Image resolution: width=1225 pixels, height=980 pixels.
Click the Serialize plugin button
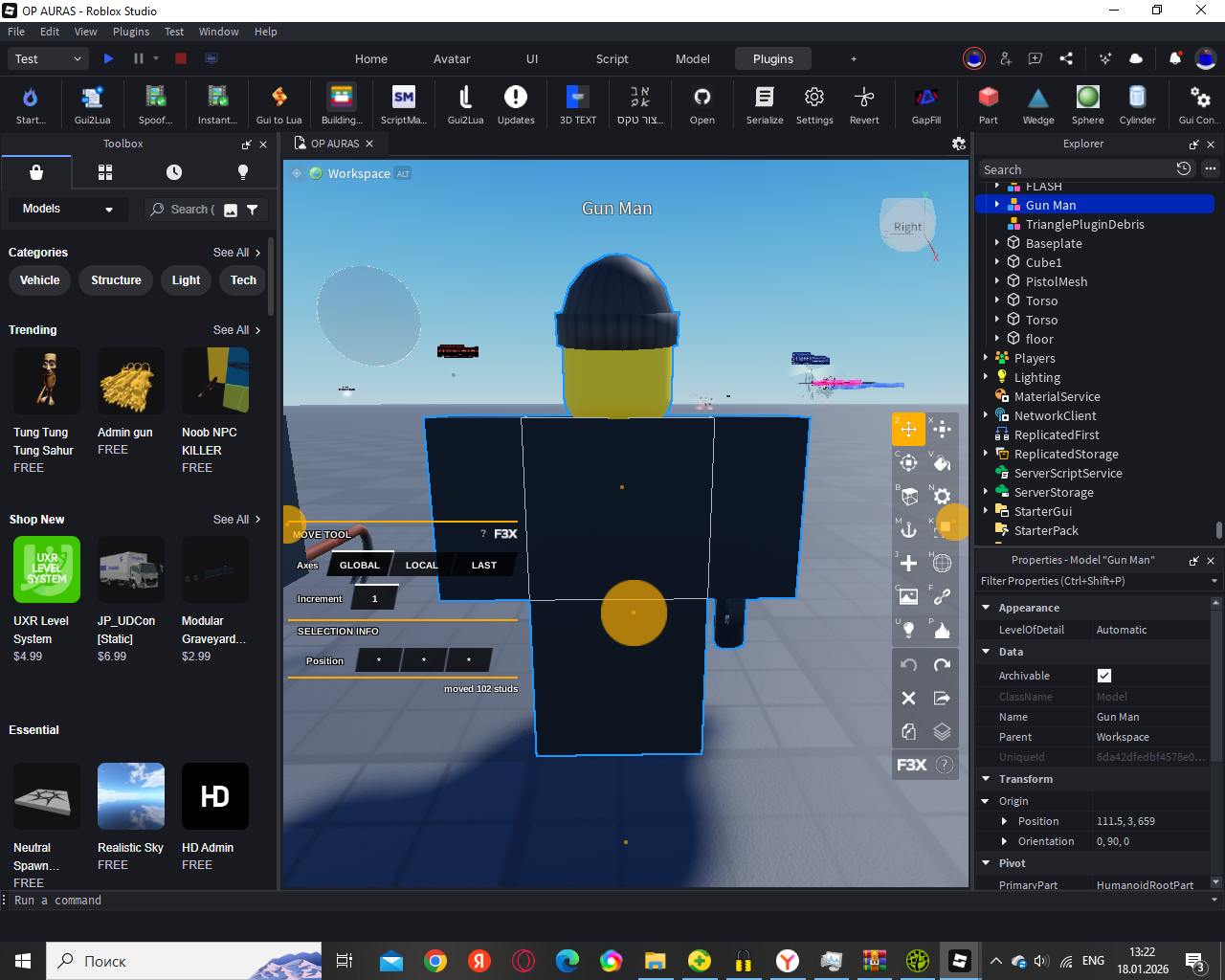(764, 104)
